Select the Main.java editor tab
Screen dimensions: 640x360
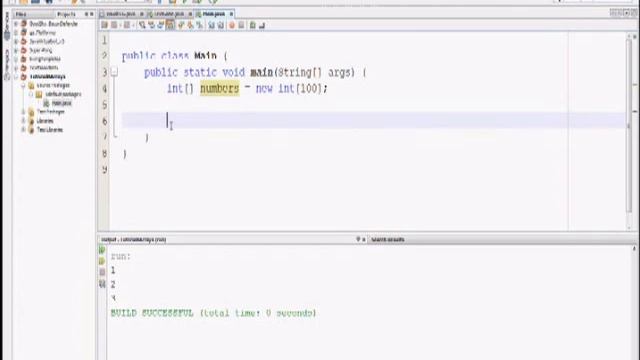[x=214, y=14]
